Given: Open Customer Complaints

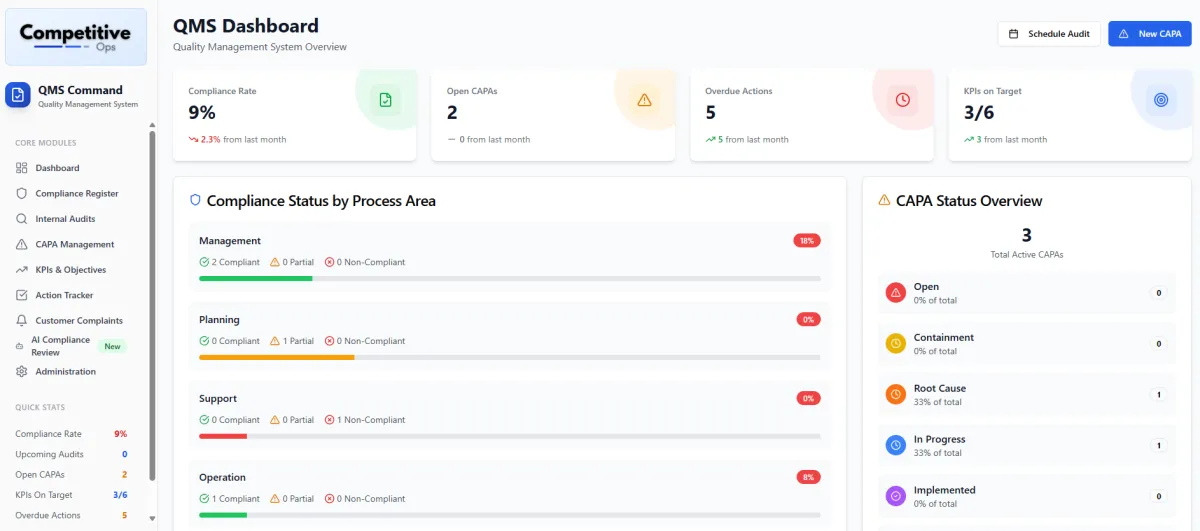Looking at the screenshot, I should coord(77,321).
